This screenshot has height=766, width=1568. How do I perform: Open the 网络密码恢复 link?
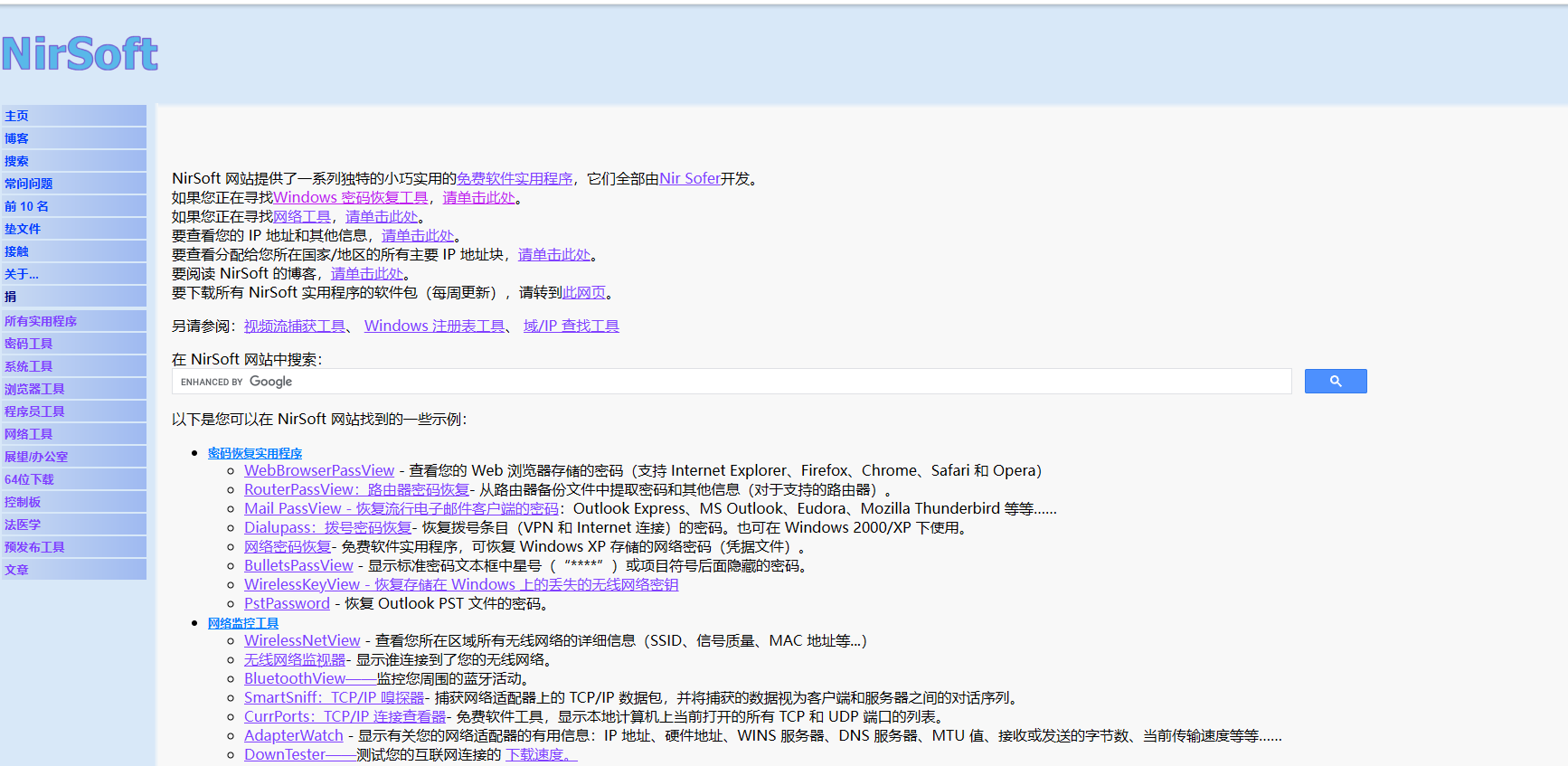288,546
